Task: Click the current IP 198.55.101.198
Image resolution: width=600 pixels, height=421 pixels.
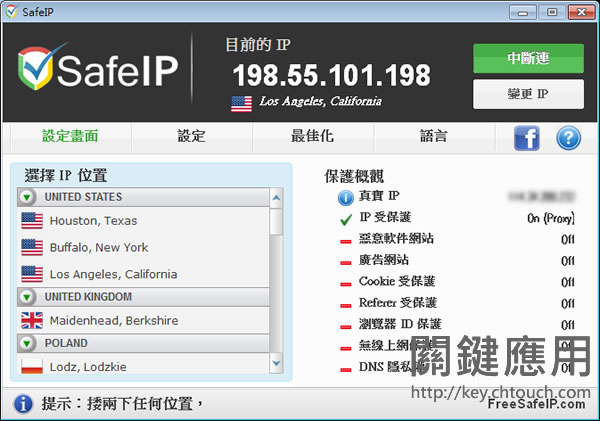Action: click(331, 75)
